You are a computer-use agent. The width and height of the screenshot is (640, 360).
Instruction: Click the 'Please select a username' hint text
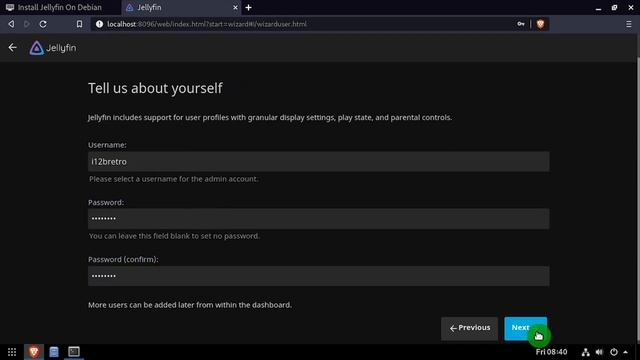click(x=173, y=179)
